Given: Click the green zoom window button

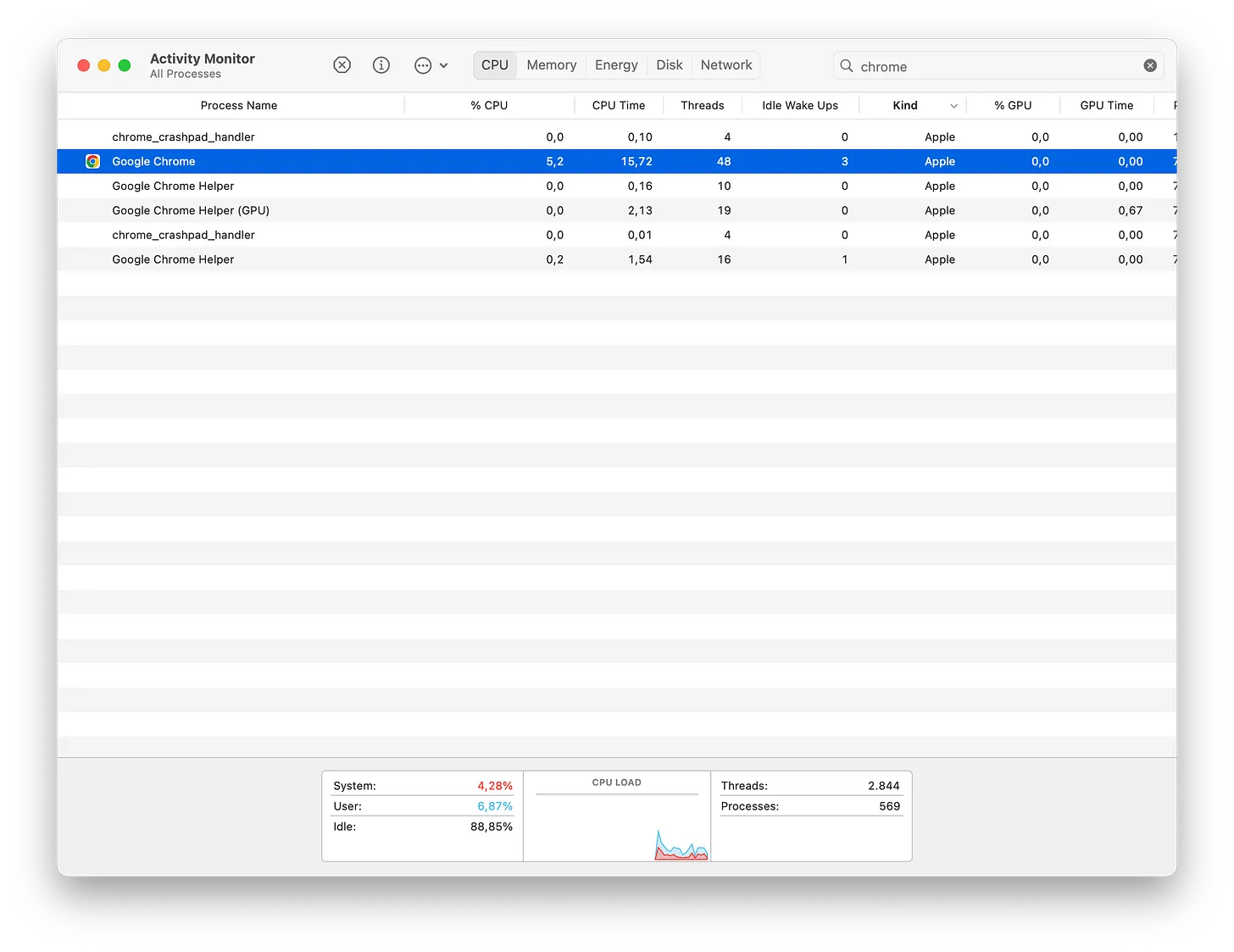Looking at the screenshot, I should 125,65.
